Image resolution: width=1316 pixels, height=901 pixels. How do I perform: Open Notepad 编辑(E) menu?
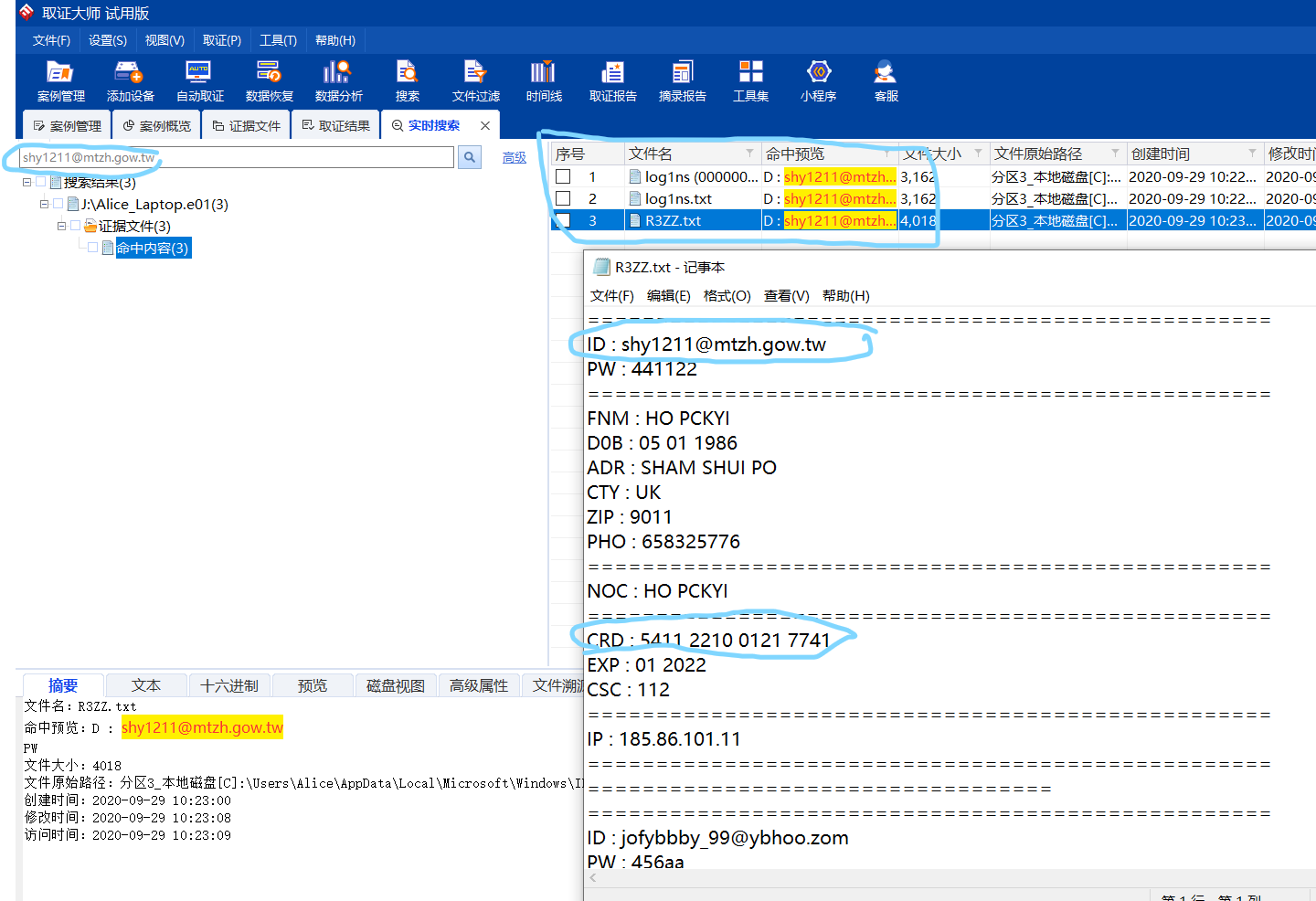click(x=669, y=296)
